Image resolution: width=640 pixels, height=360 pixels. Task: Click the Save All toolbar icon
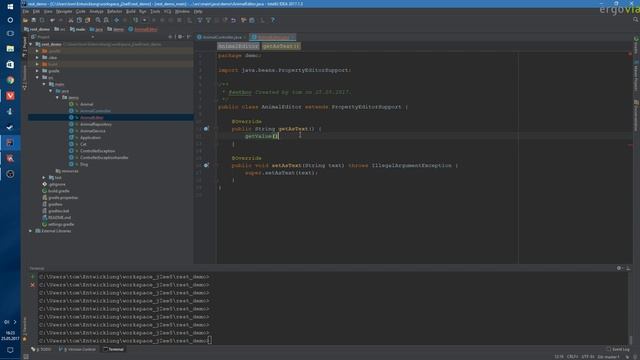click(33, 20)
